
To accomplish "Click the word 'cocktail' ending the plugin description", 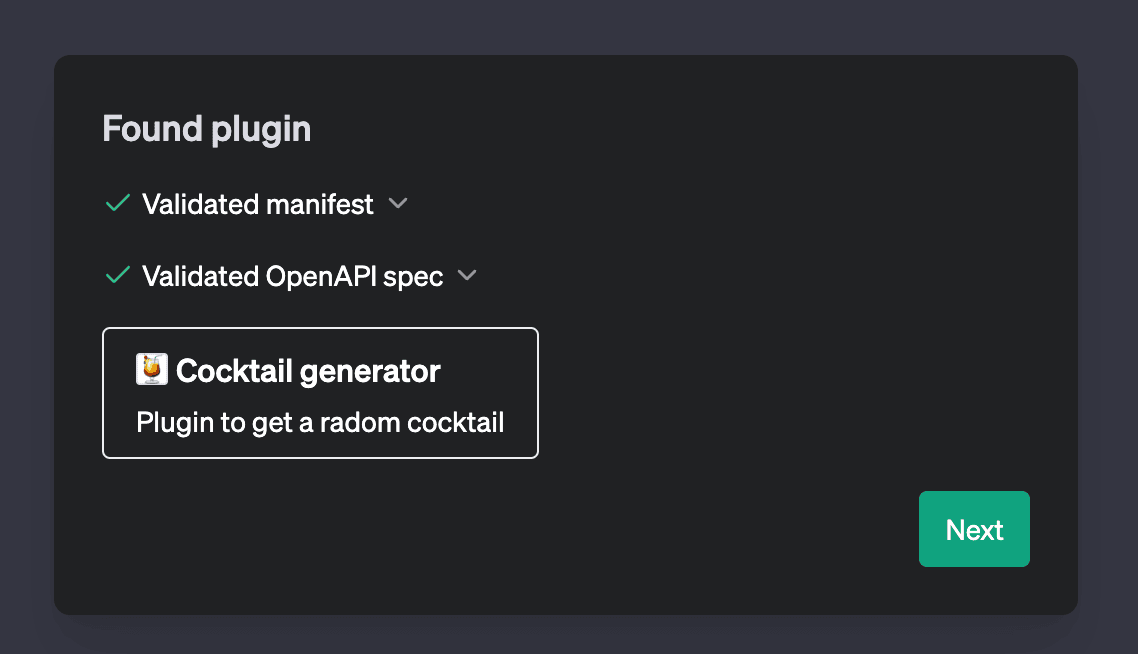I will (x=456, y=422).
